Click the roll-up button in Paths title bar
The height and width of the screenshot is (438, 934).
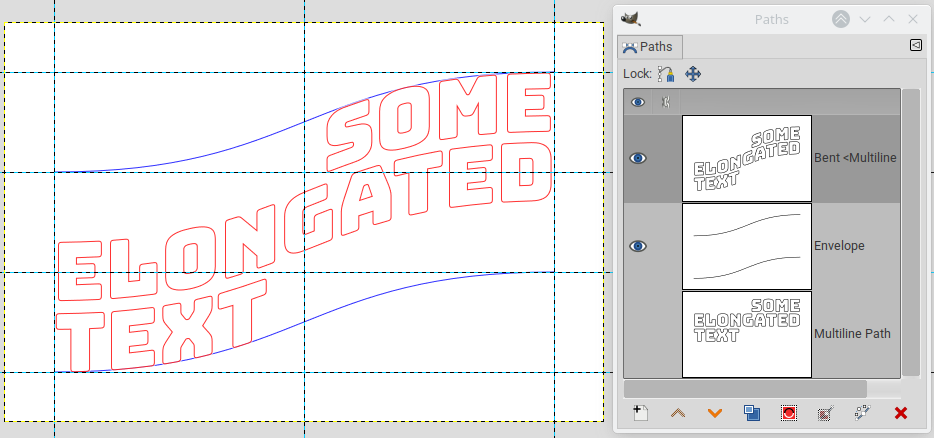841,19
